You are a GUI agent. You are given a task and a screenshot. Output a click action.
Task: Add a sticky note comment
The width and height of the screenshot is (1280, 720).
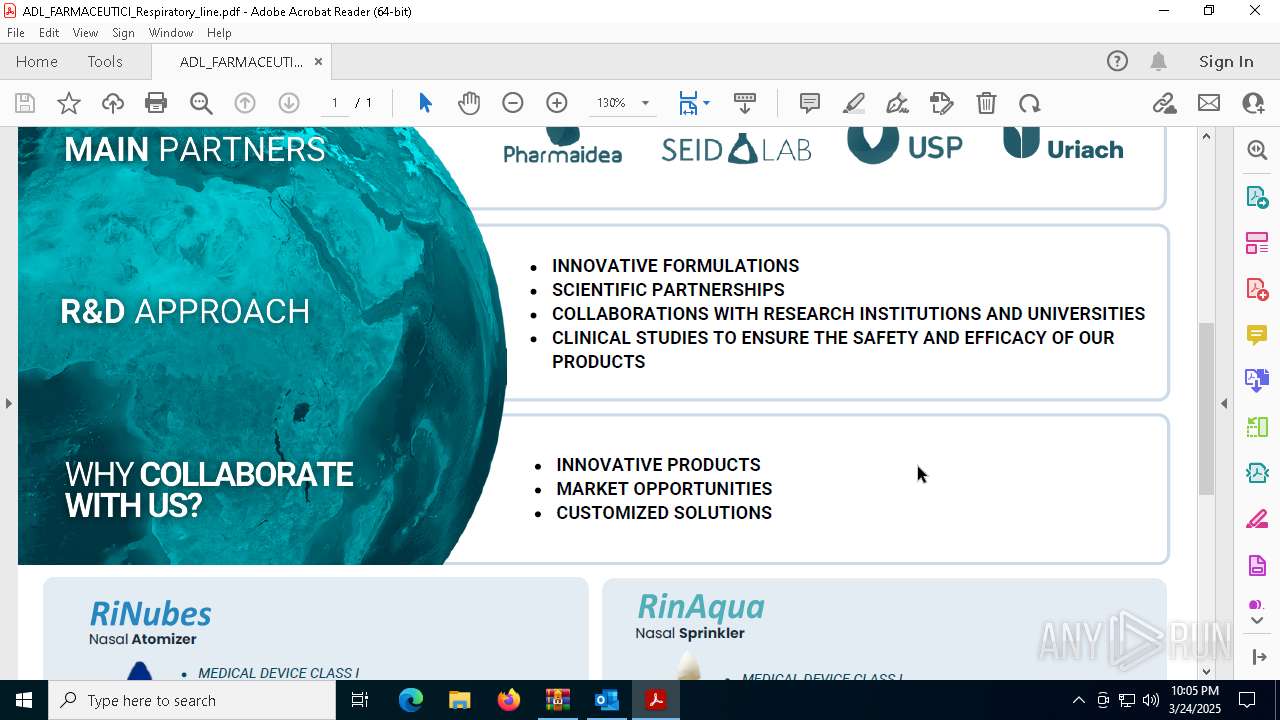point(810,103)
